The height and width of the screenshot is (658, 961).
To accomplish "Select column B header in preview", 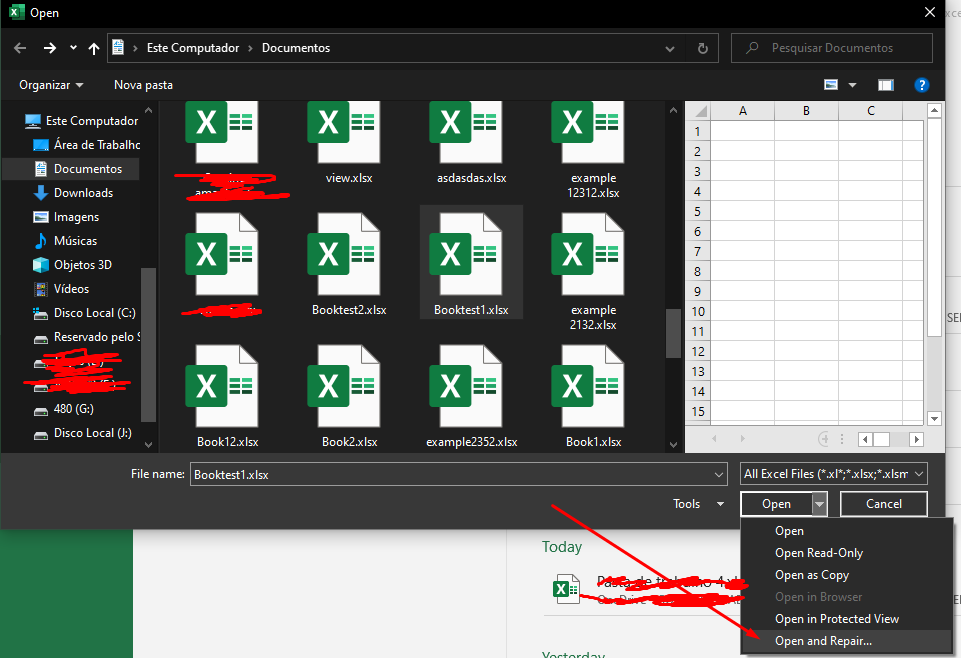I will tap(806, 111).
